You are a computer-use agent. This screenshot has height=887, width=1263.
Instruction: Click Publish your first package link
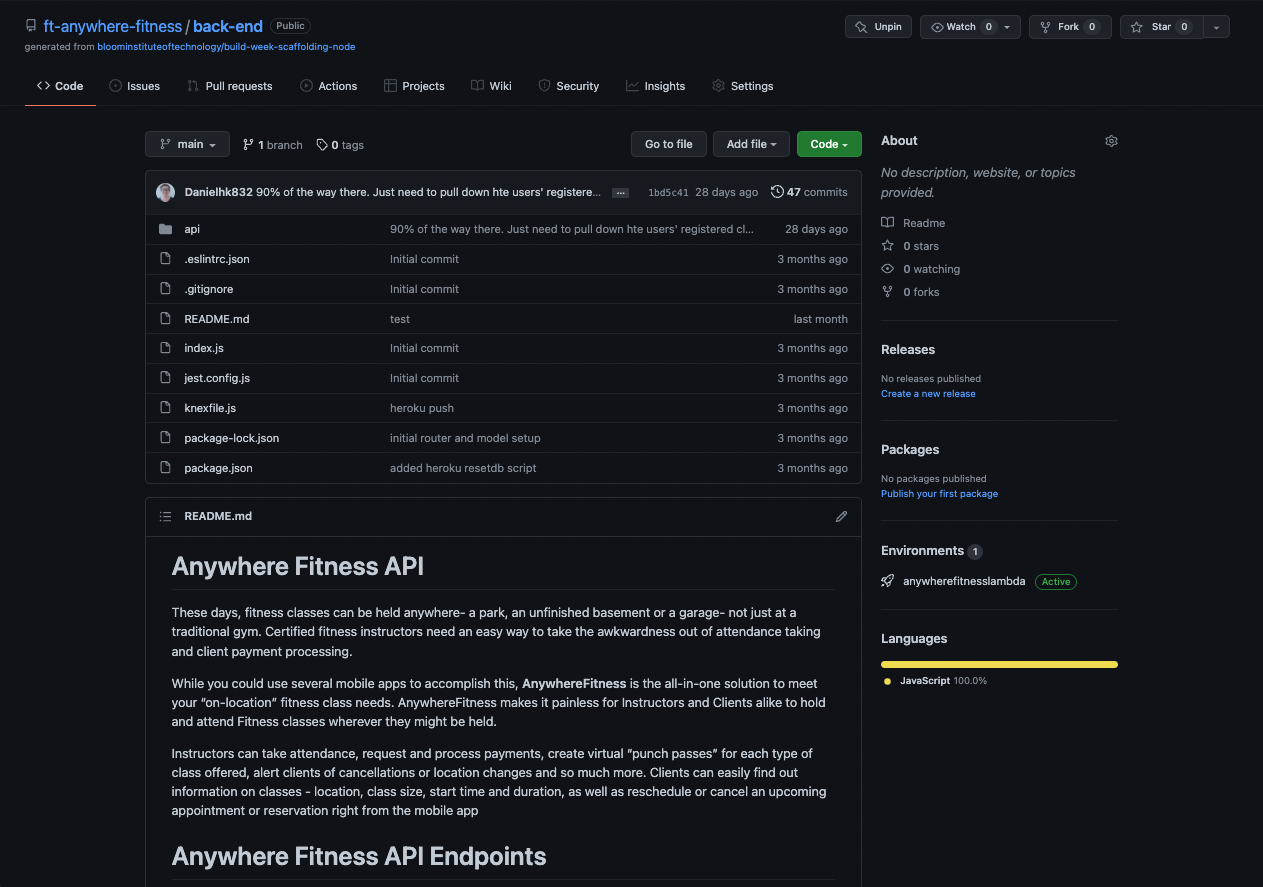click(939, 494)
